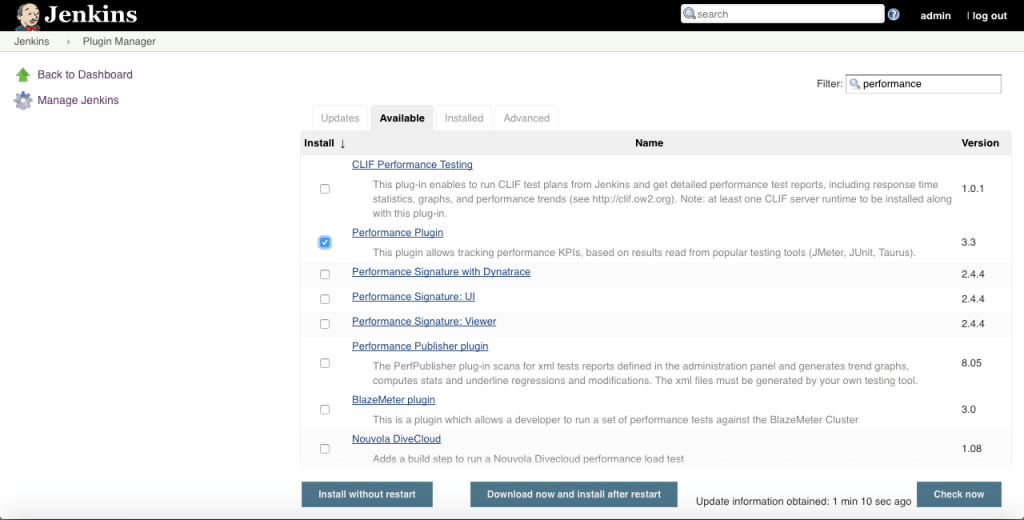Click the Manage Jenkins gear icon
The width and height of the screenshot is (1024, 520).
[23, 101]
